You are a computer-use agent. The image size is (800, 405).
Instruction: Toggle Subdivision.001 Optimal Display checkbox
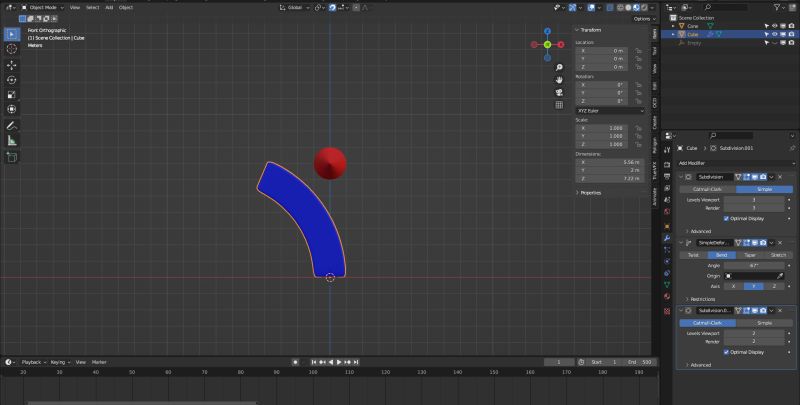[x=727, y=352]
